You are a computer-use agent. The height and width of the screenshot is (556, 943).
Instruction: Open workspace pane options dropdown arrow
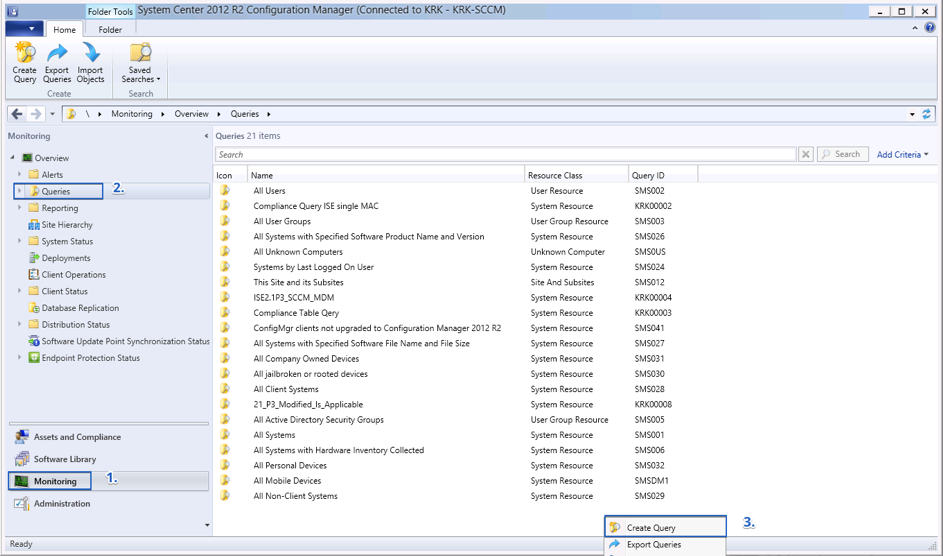tap(207, 525)
